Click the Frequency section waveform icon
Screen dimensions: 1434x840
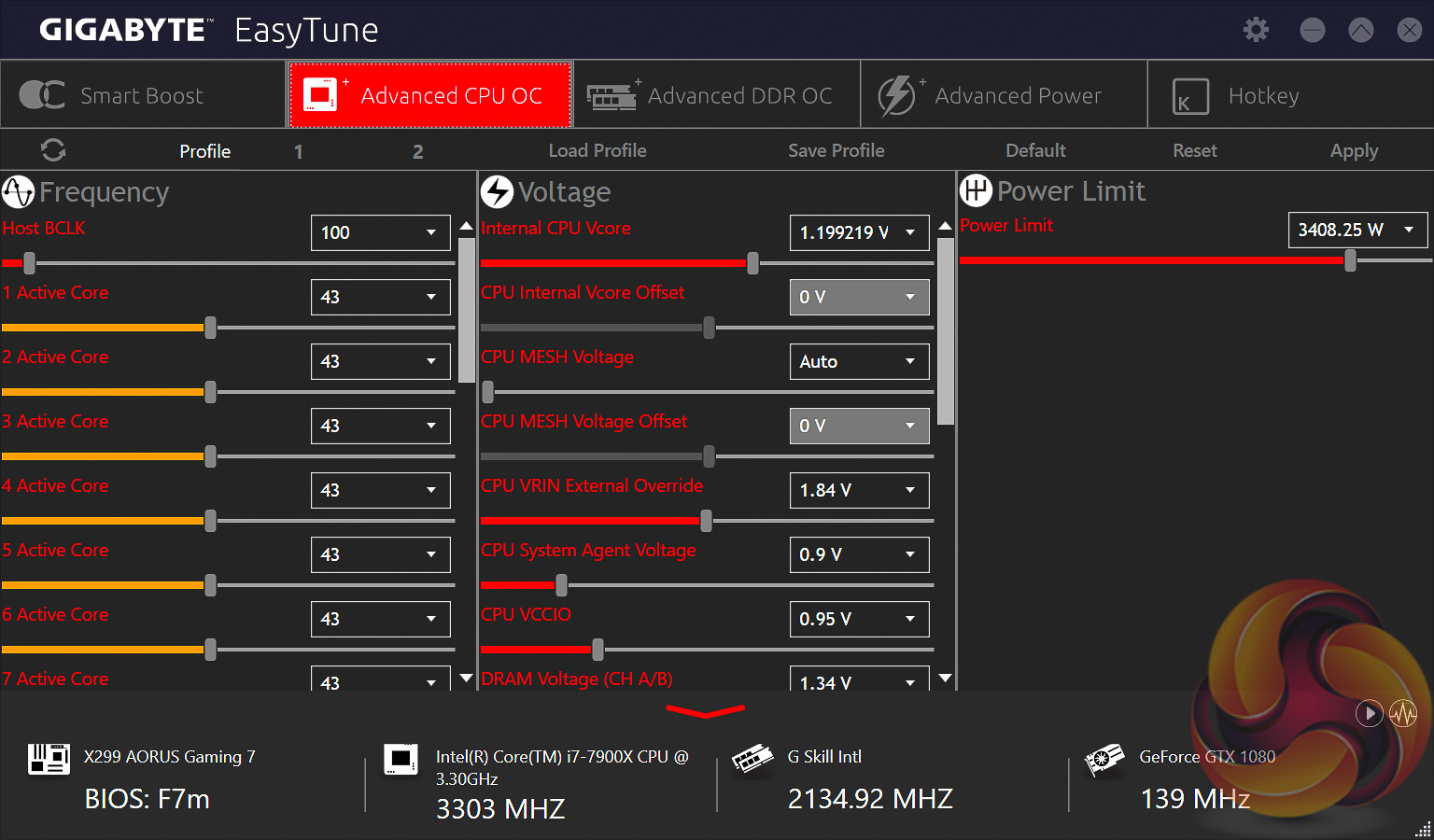pyautogui.click(x=18, y=192)
